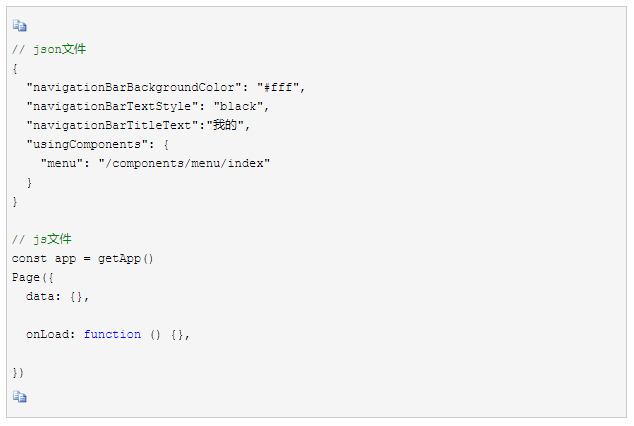634x426 pixels.
Task: Click the navigationBarTextStyle key
Action: [x=112, y=106]
